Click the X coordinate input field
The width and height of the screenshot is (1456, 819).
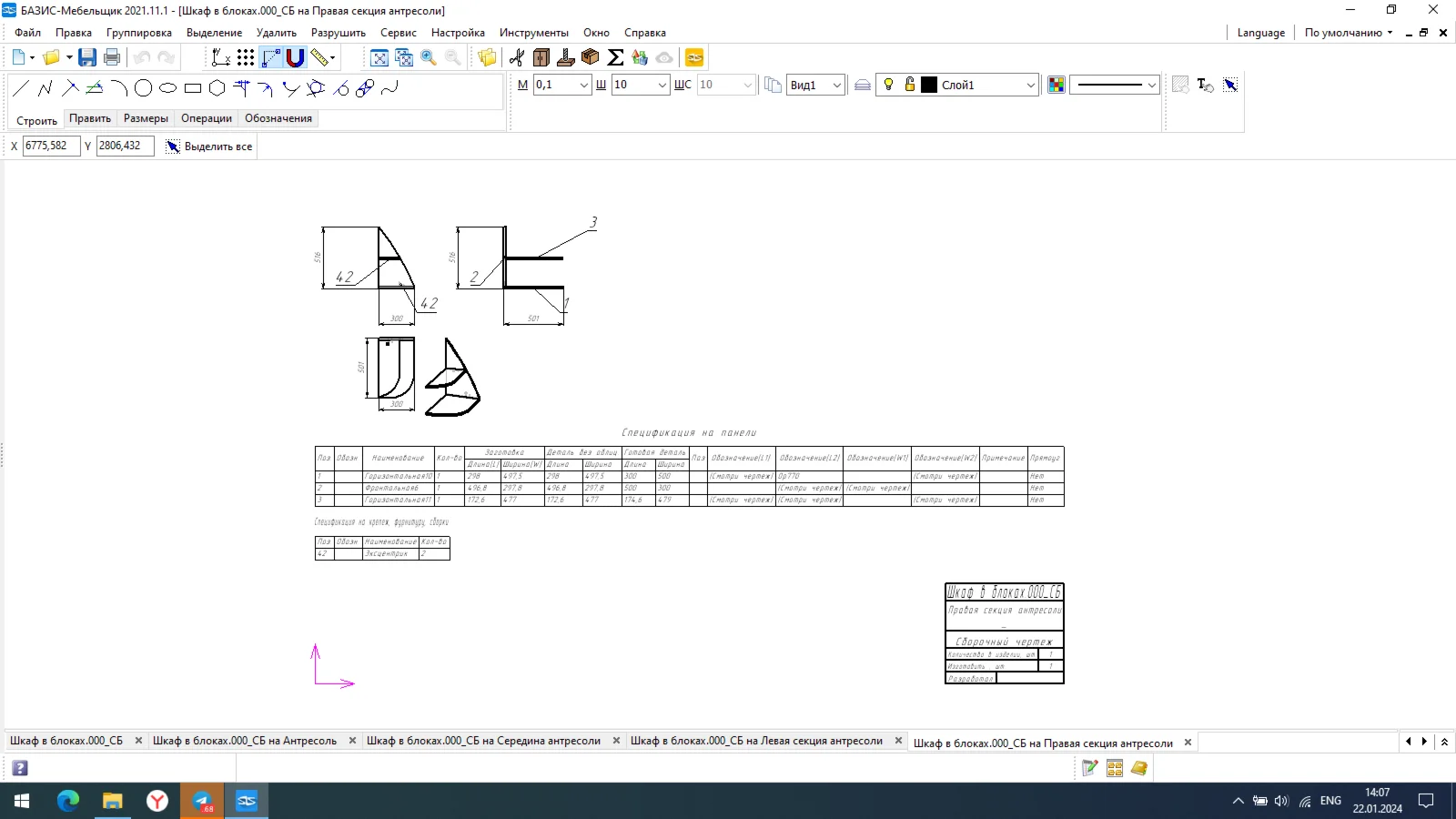[x=51, y=146]
